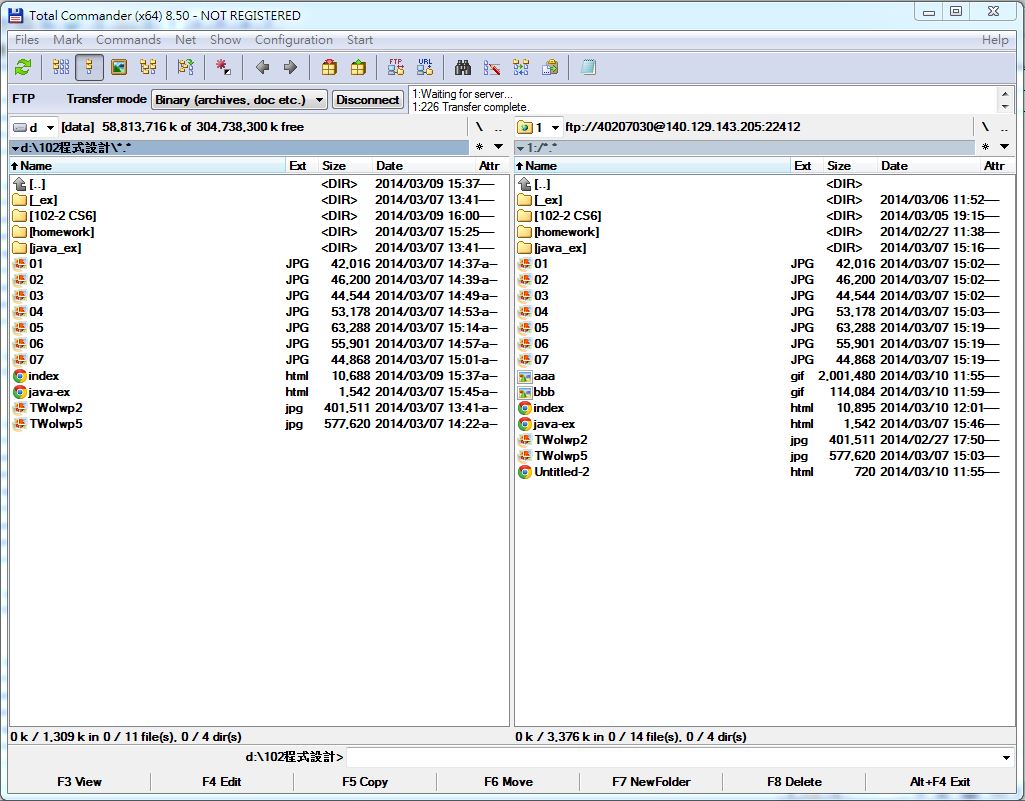Refresh the source panel with the green arrows icon
This screenshot has height=801, width=1025.
click(24, 67)
